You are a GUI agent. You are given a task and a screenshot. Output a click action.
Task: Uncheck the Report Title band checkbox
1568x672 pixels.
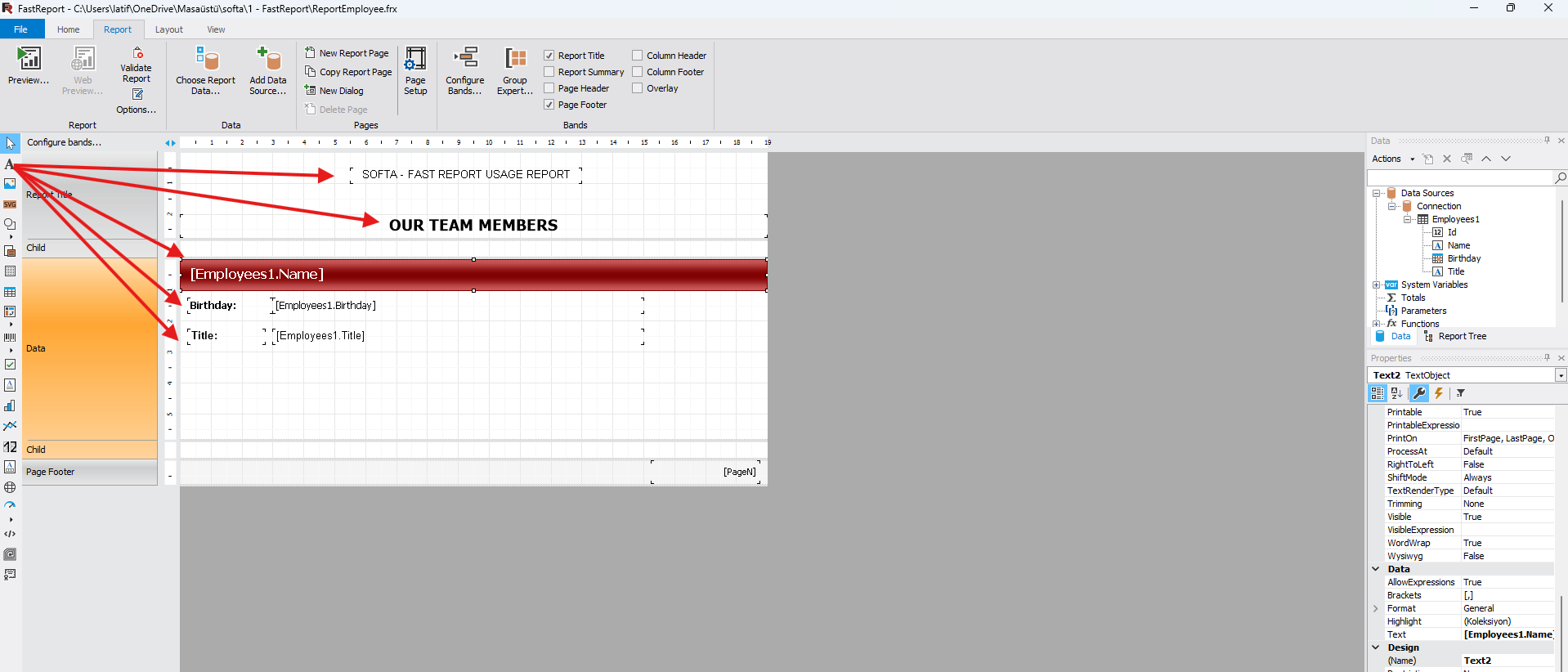pyautogui.click(x=549, y=56)
